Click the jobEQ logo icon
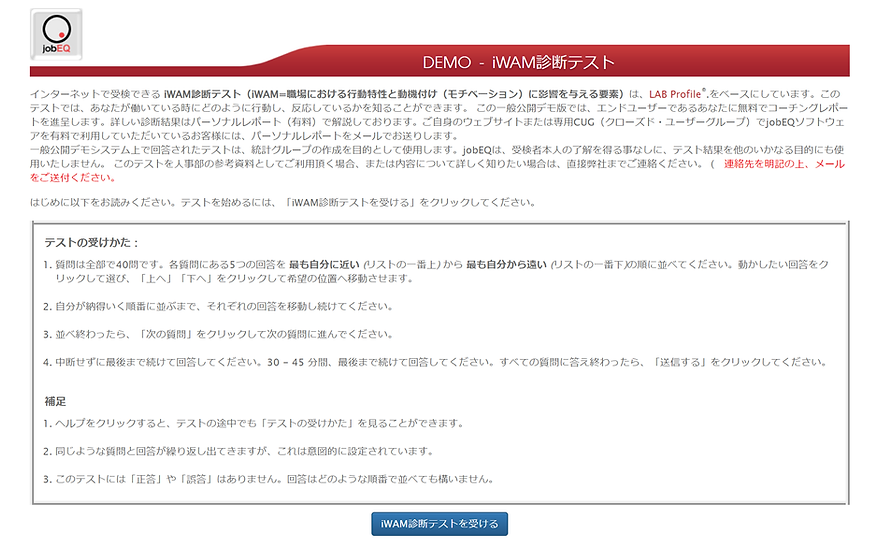877x544 pixels. pos(56,34)
